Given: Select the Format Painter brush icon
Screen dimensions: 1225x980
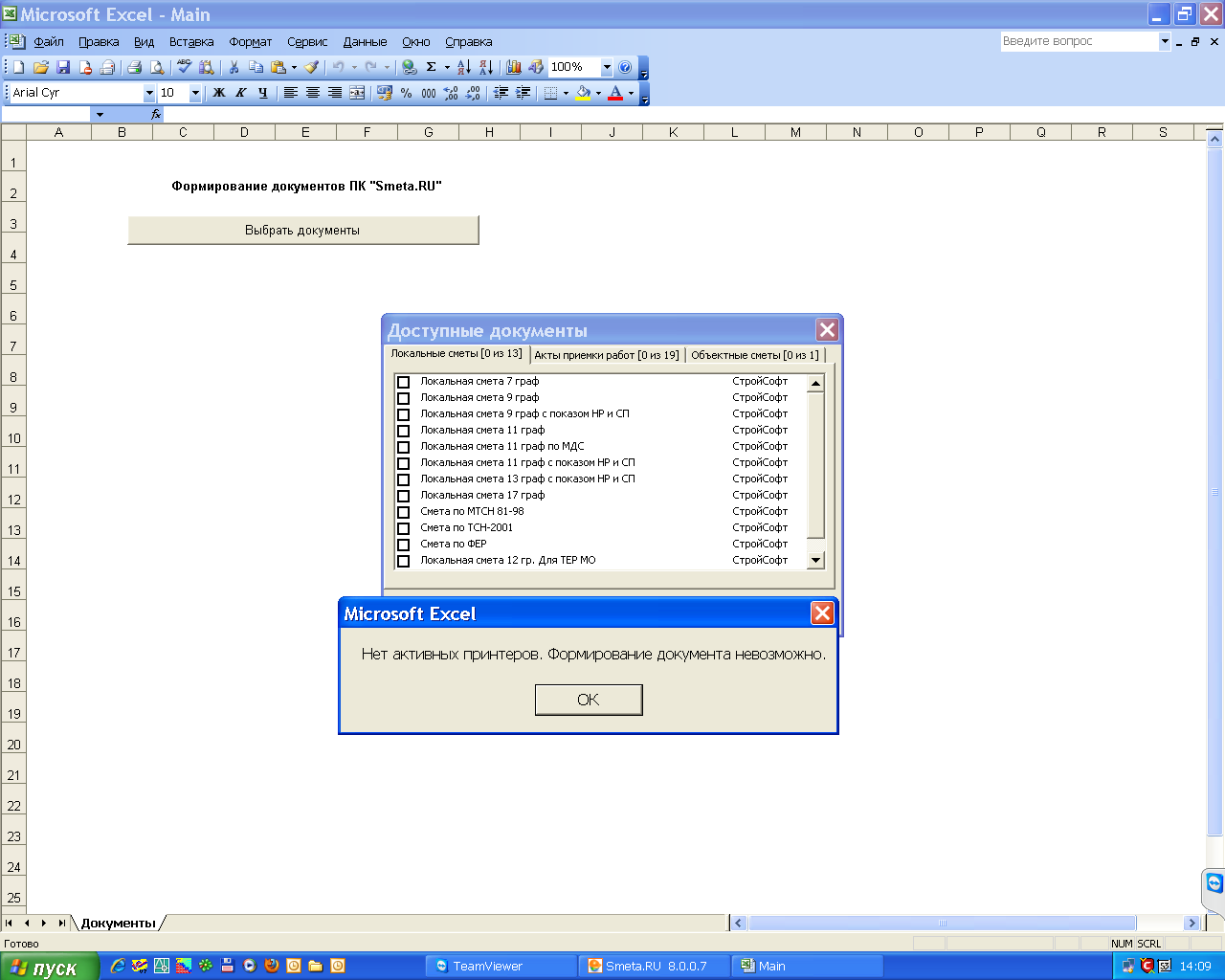Looking at the screenshot, I should [x=311, y=67].
